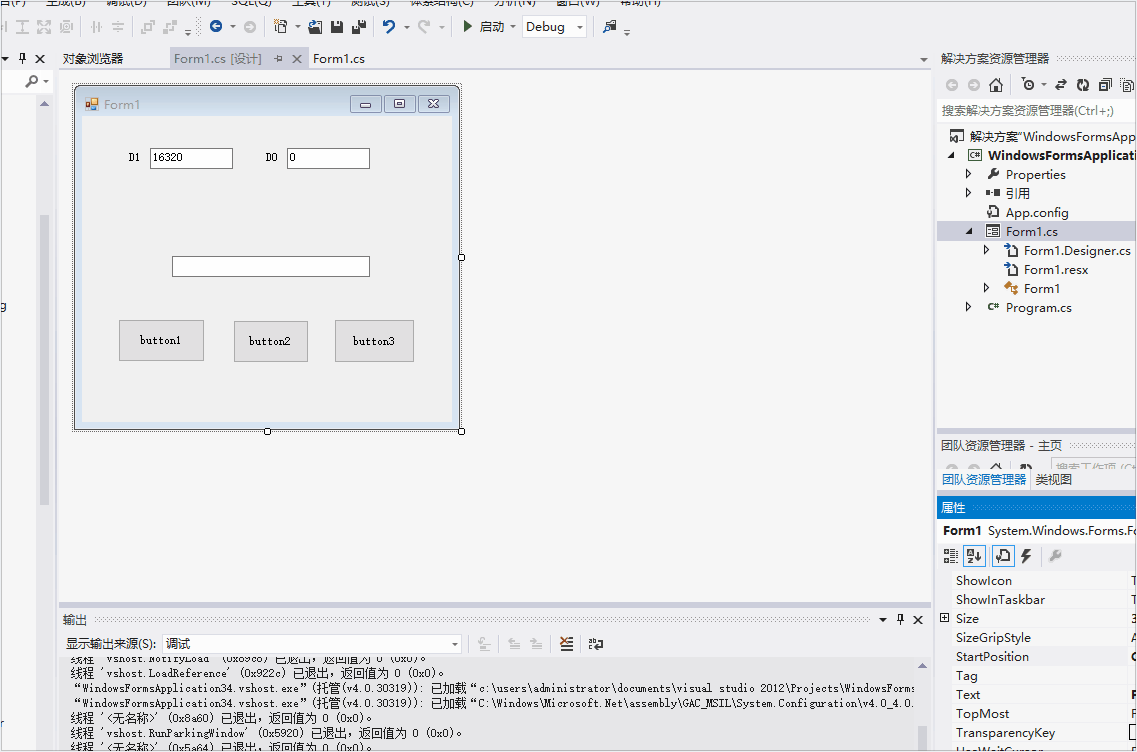This screenshot has width=1137, height=752.
Task: Click the Save All toolbar icon
Action: 358,27
